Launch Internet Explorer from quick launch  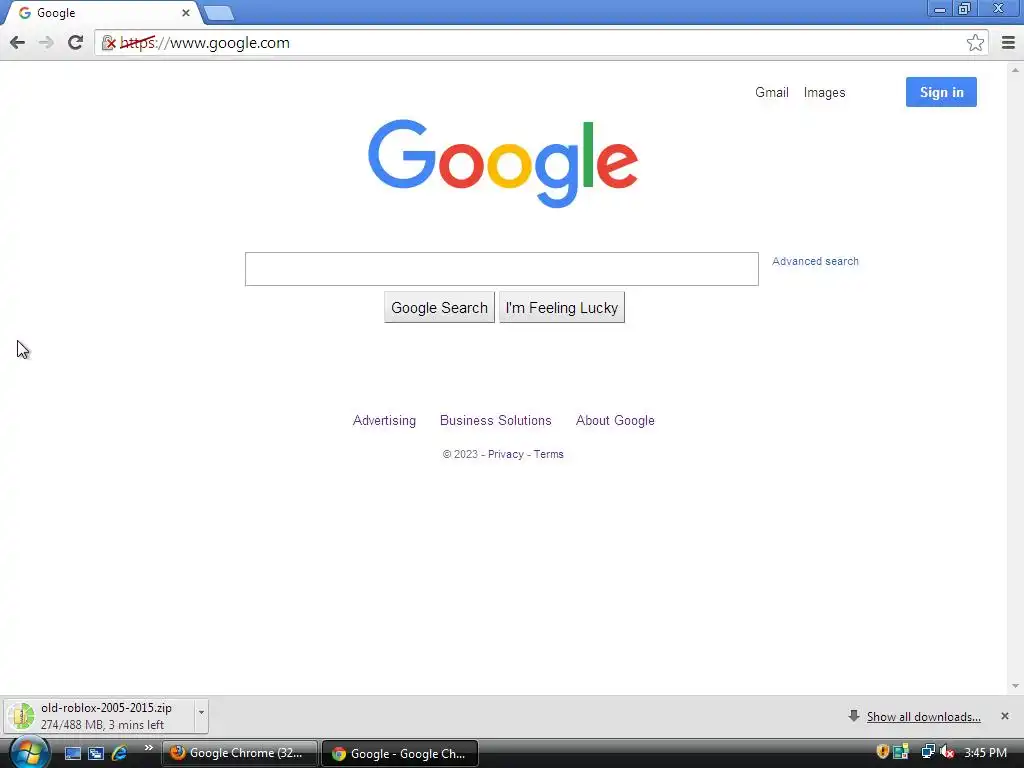click(x=120, y=753)
